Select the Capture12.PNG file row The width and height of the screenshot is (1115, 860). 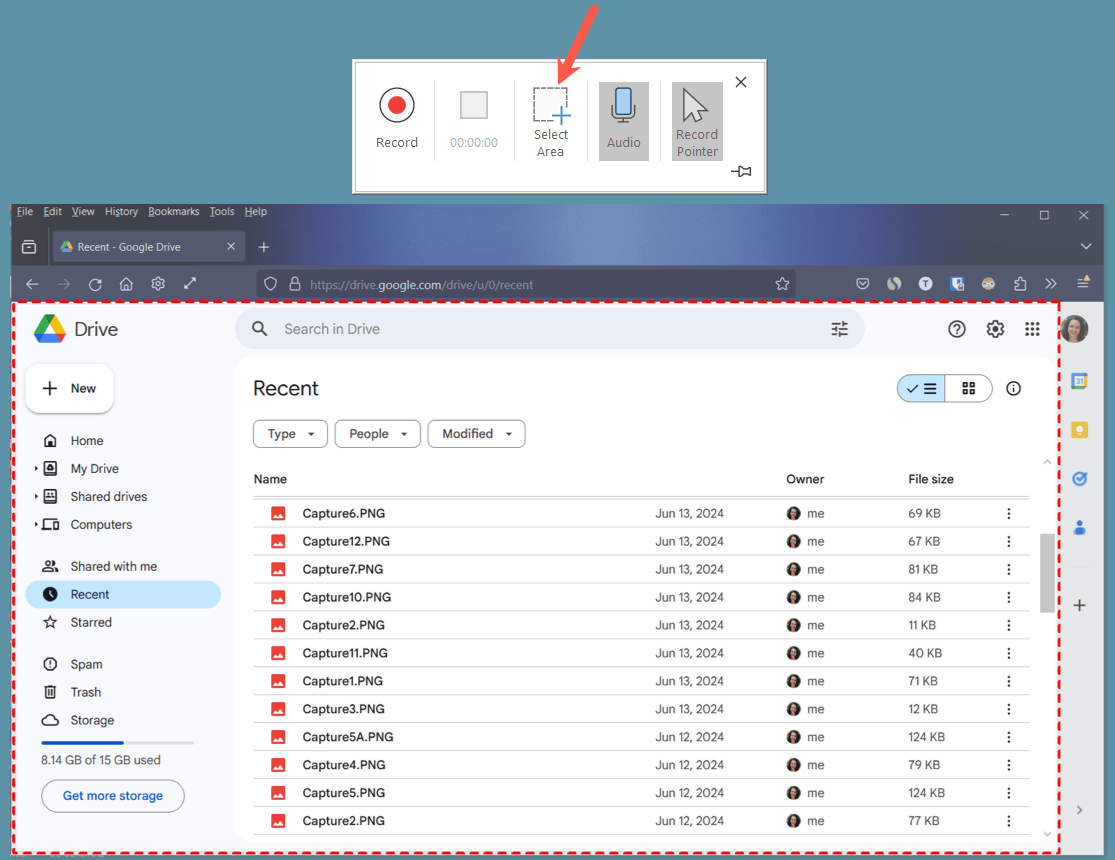tap(641, 541)
